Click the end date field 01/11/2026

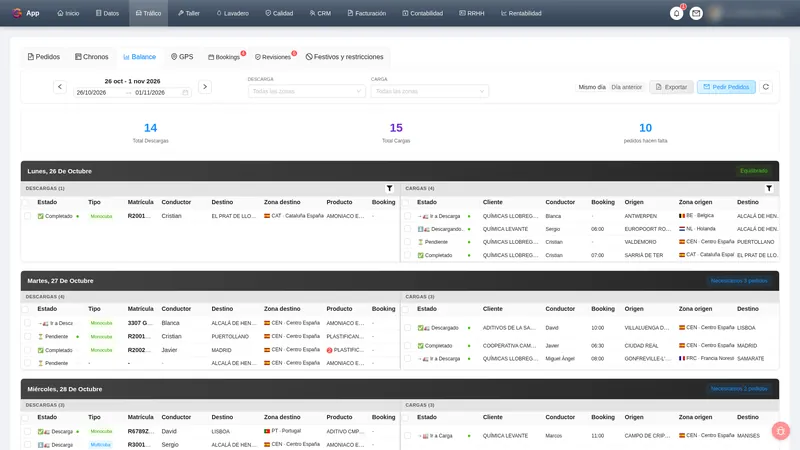pyautogui.click(x=153, y=92)
